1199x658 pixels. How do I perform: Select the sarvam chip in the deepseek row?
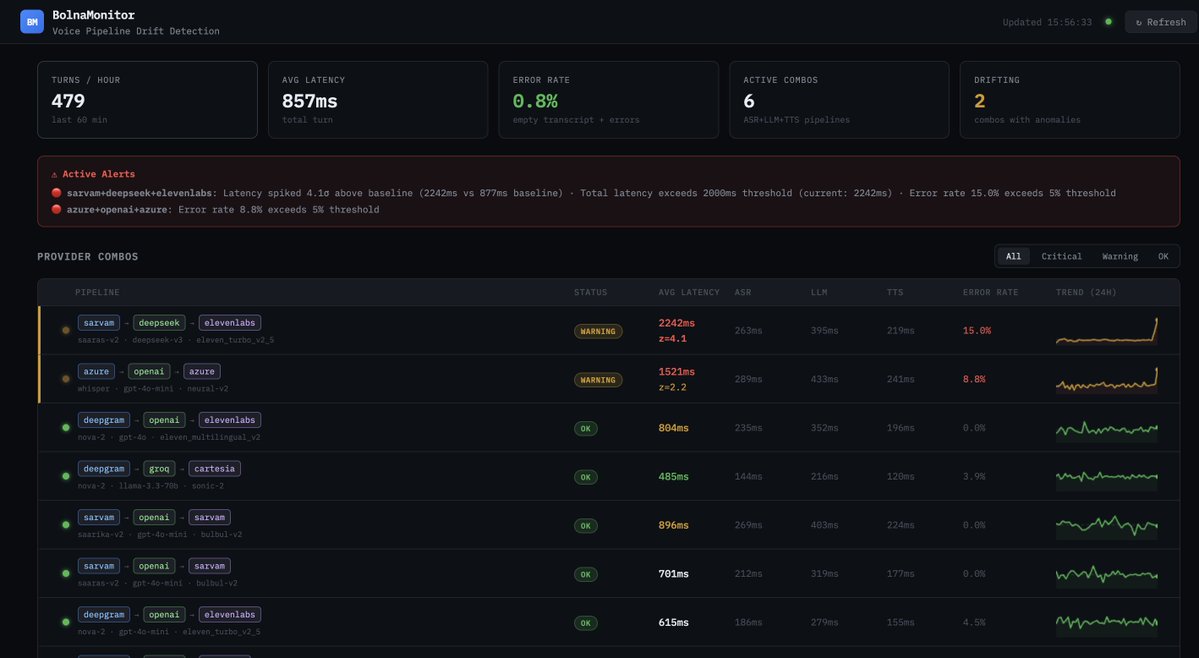coord(99,323)
